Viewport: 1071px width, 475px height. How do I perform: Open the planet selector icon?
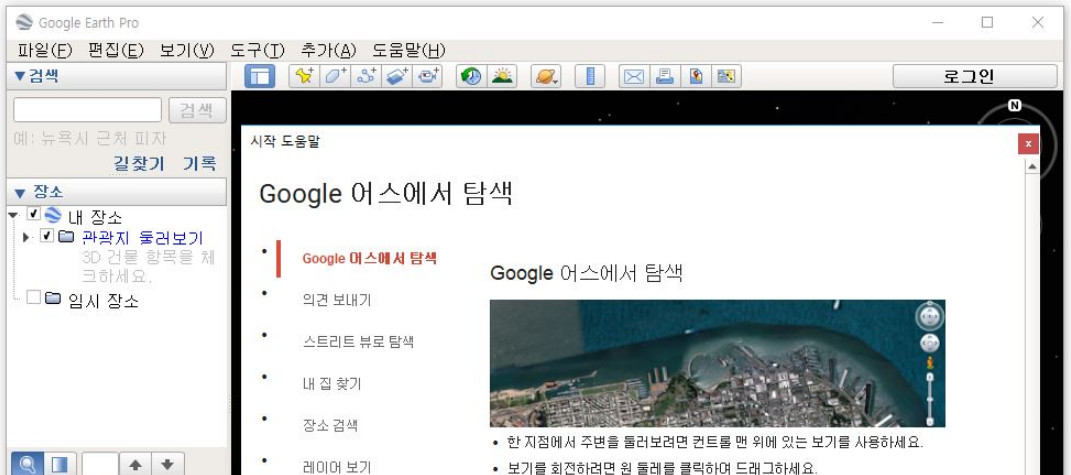pyautogui.click(x=546, y=76)
